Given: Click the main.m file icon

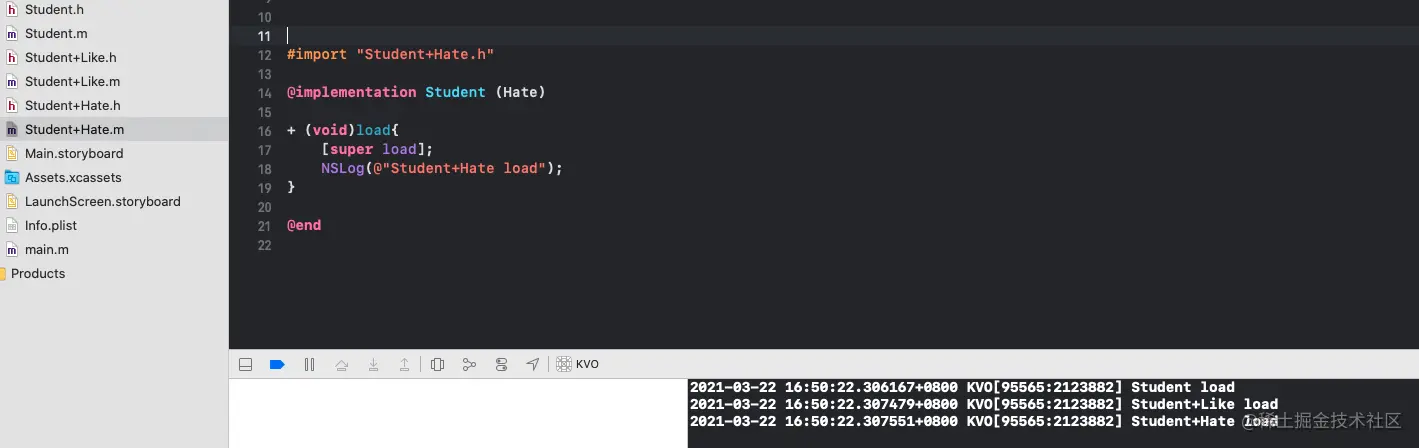Looking at the screenshot, I should click(x=12, y=249).
